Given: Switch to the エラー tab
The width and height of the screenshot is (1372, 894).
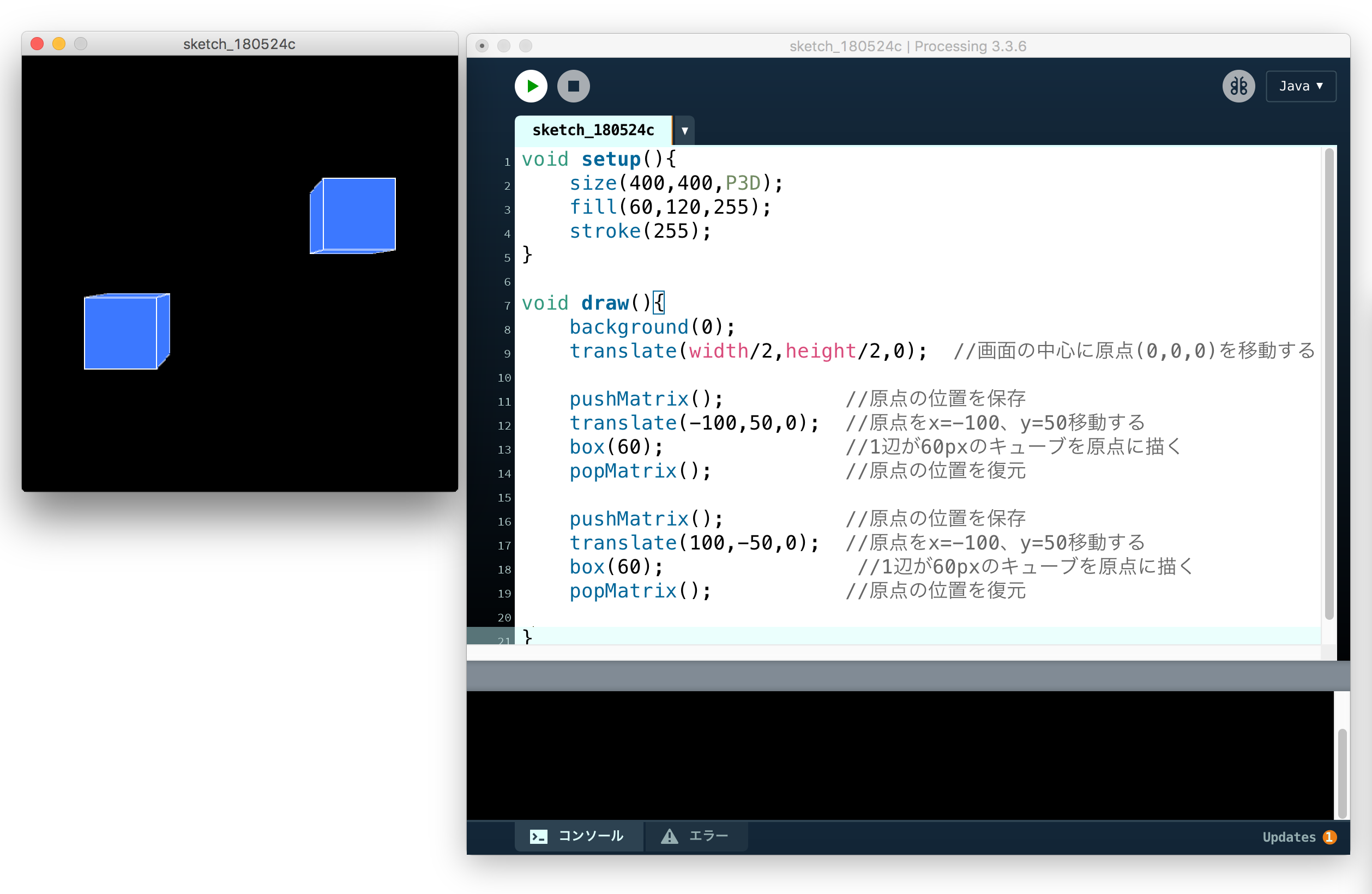Looking at the screenshot, I should pos(708,835).
